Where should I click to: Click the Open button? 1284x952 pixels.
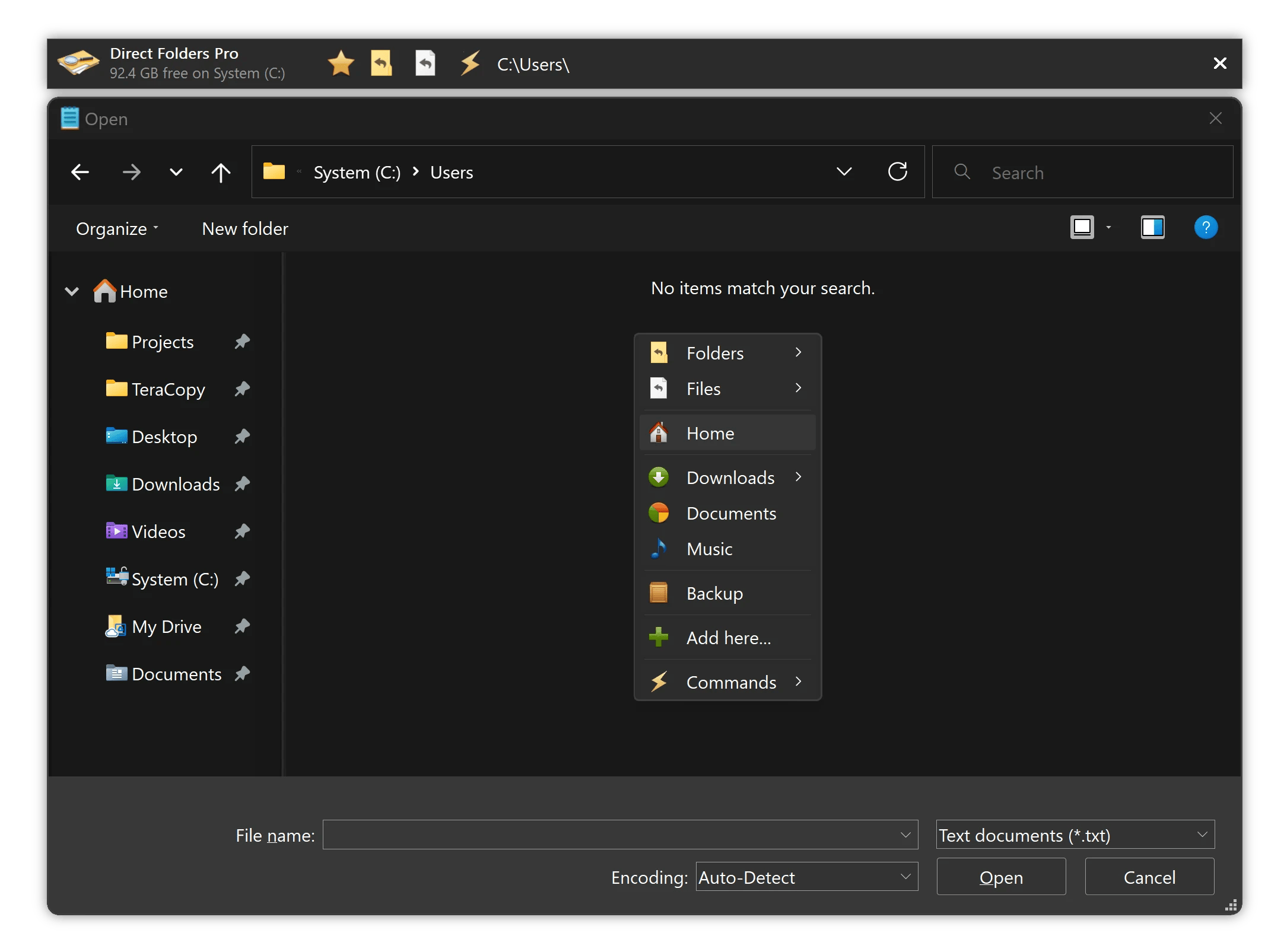click(1001, 877)
